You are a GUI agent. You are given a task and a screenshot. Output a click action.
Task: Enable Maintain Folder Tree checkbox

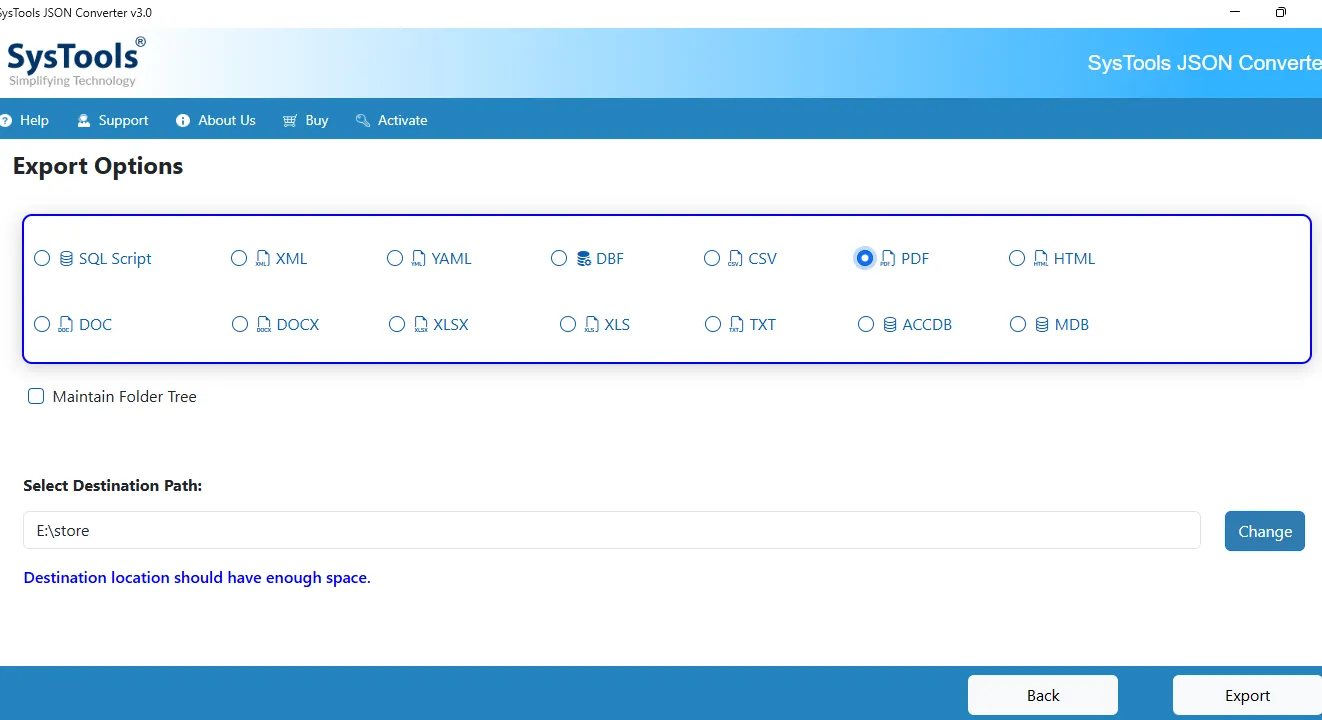click(36, 396)
